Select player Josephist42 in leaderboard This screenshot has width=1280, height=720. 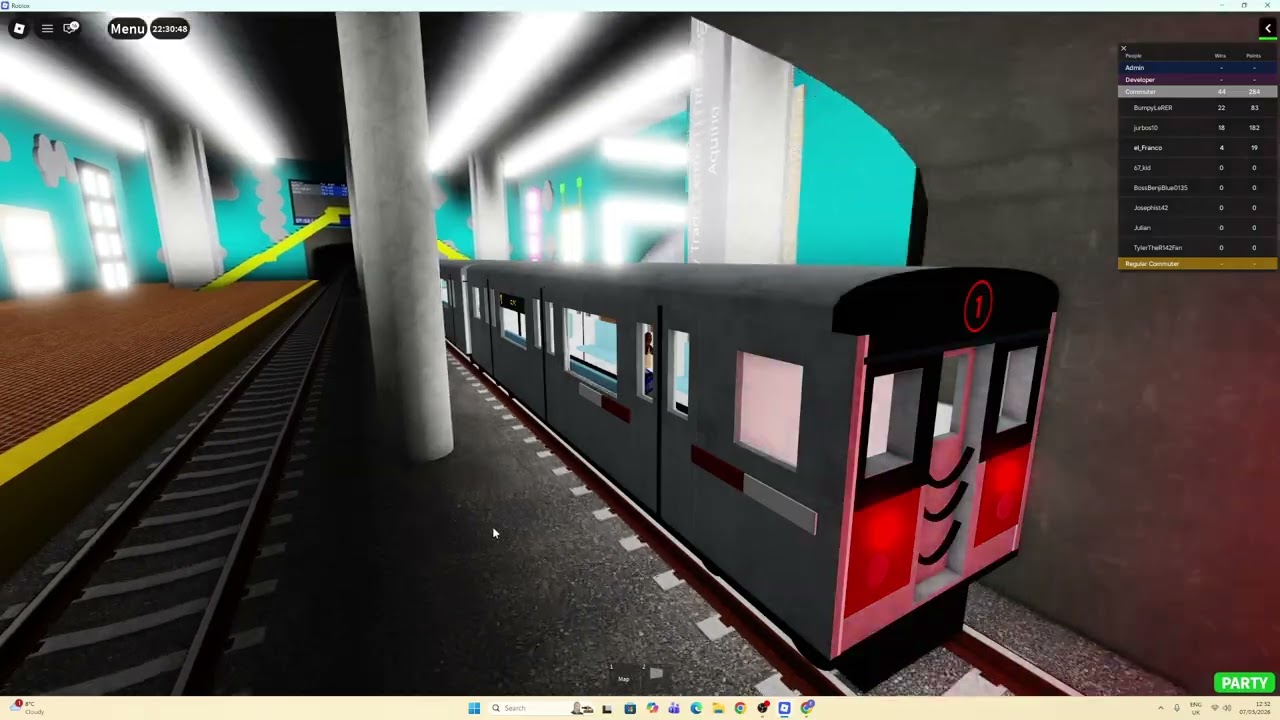pyautogui.click(x=1197, y=208)
